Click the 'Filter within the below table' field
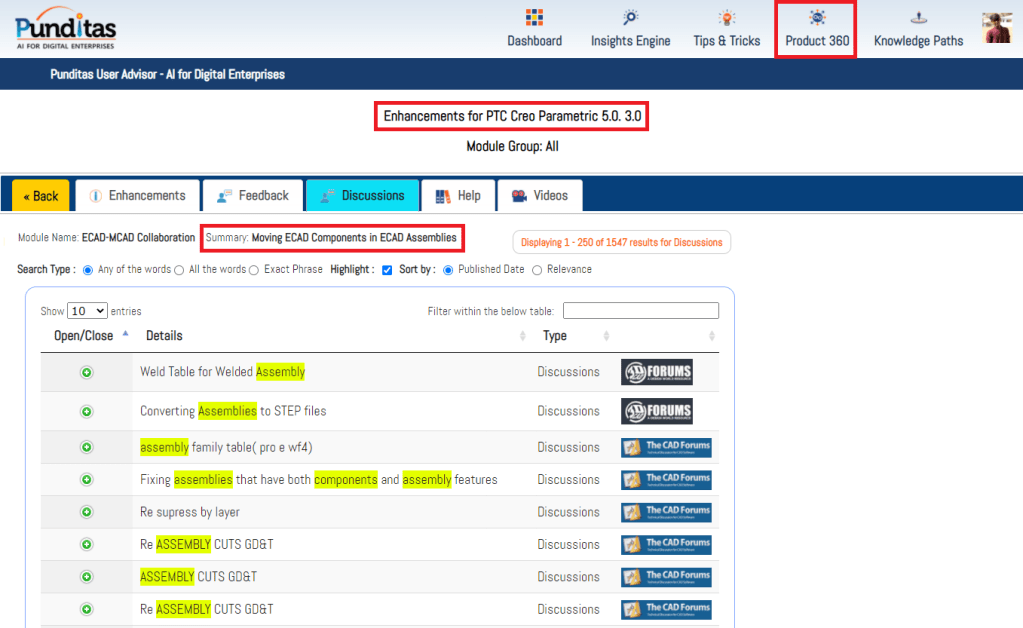The image size is (1023, 628). click(641, 311)
